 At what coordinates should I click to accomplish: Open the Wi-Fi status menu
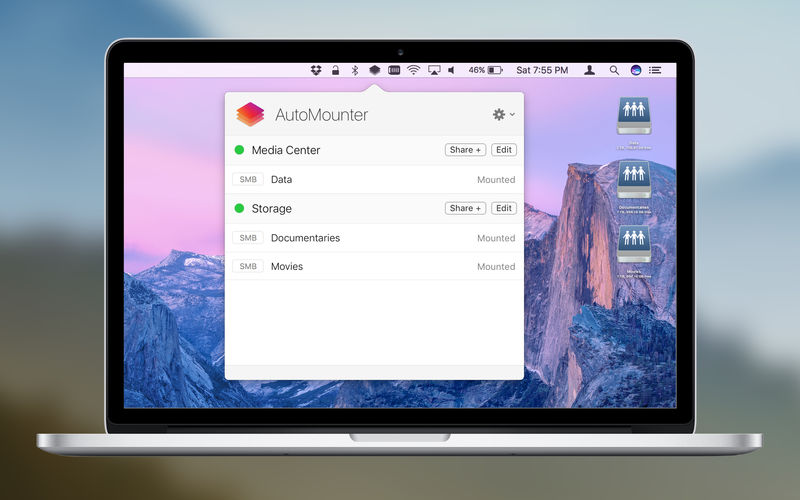pos(413,71)
